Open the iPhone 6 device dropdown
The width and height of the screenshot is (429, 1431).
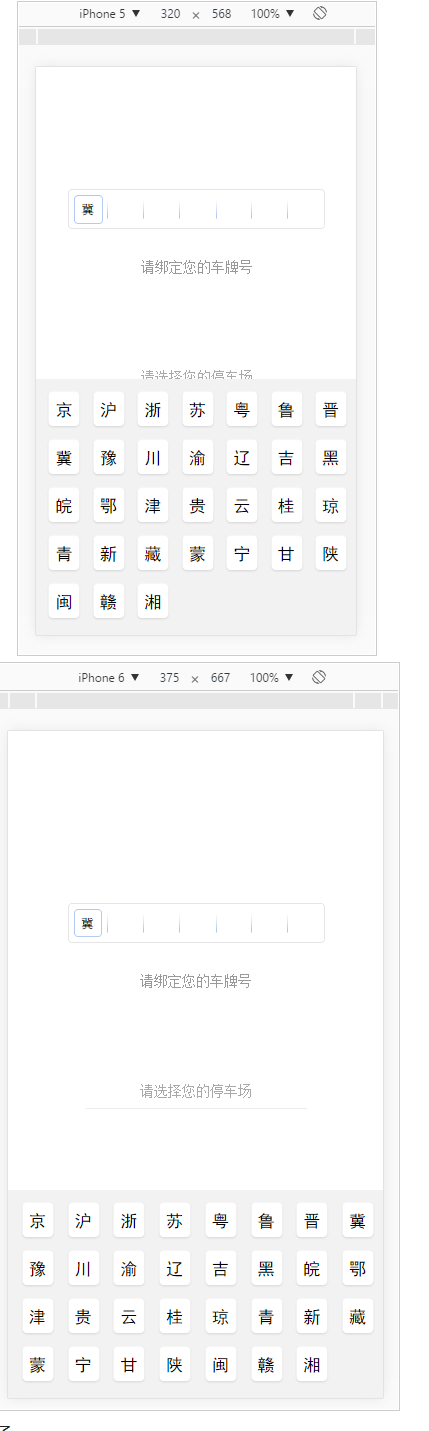tap(109, 677)
